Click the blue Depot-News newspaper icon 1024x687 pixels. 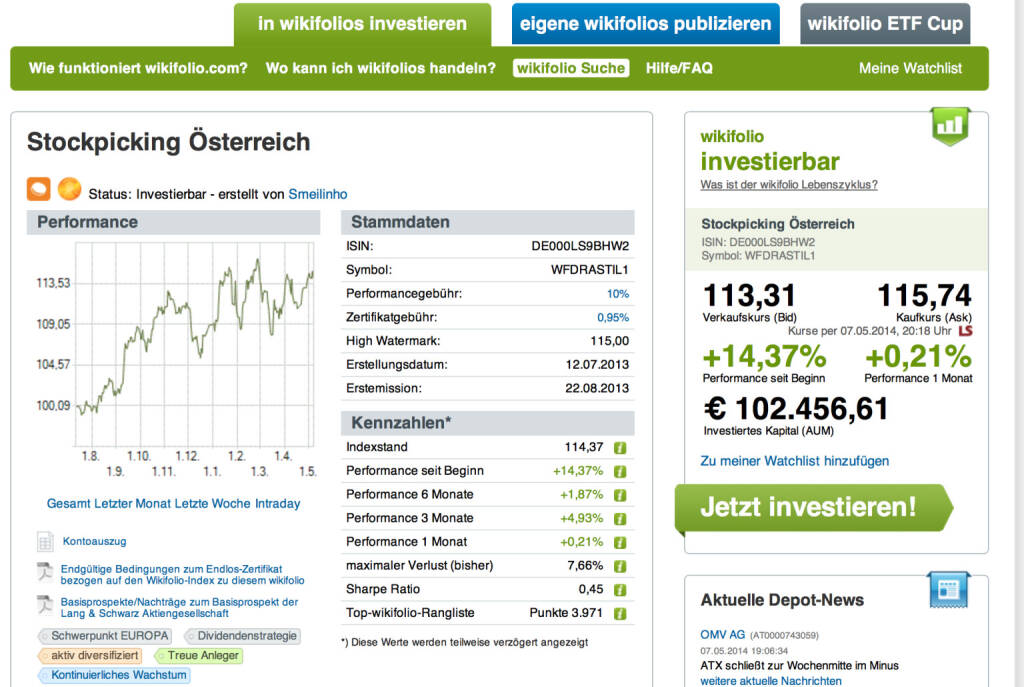[947, 590]
